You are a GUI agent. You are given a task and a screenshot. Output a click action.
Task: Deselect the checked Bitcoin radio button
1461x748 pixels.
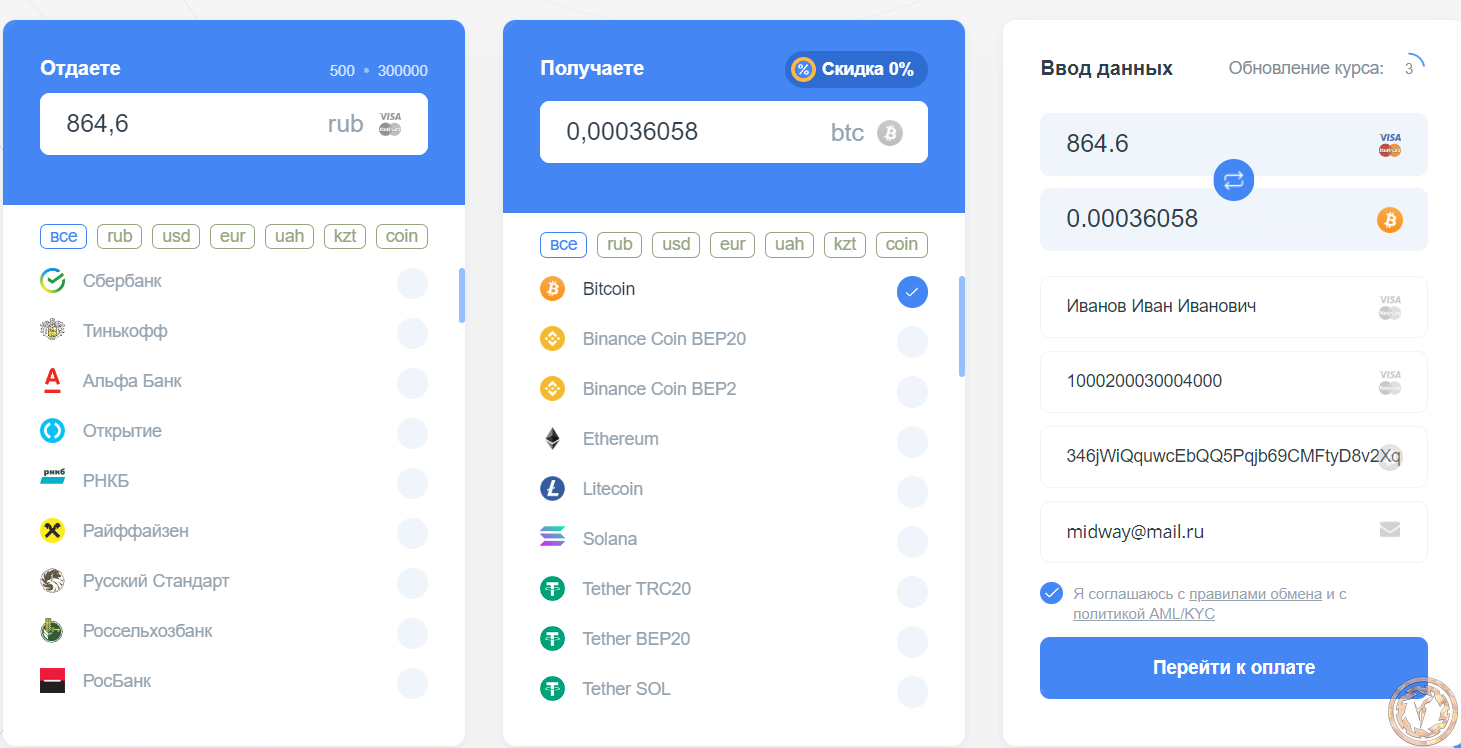(x=912, y=292)
